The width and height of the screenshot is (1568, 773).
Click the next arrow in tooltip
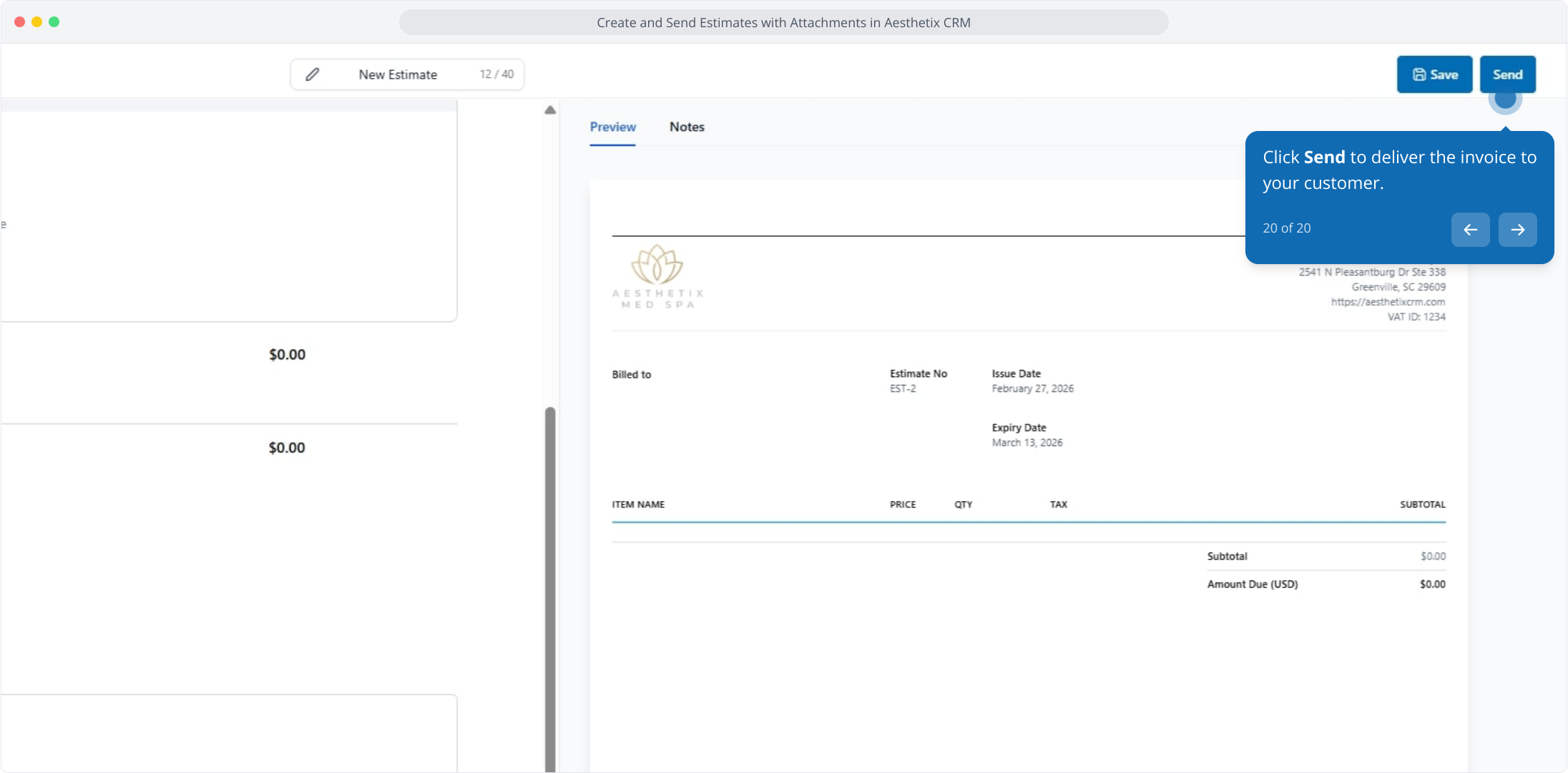tap(1517, 230)
